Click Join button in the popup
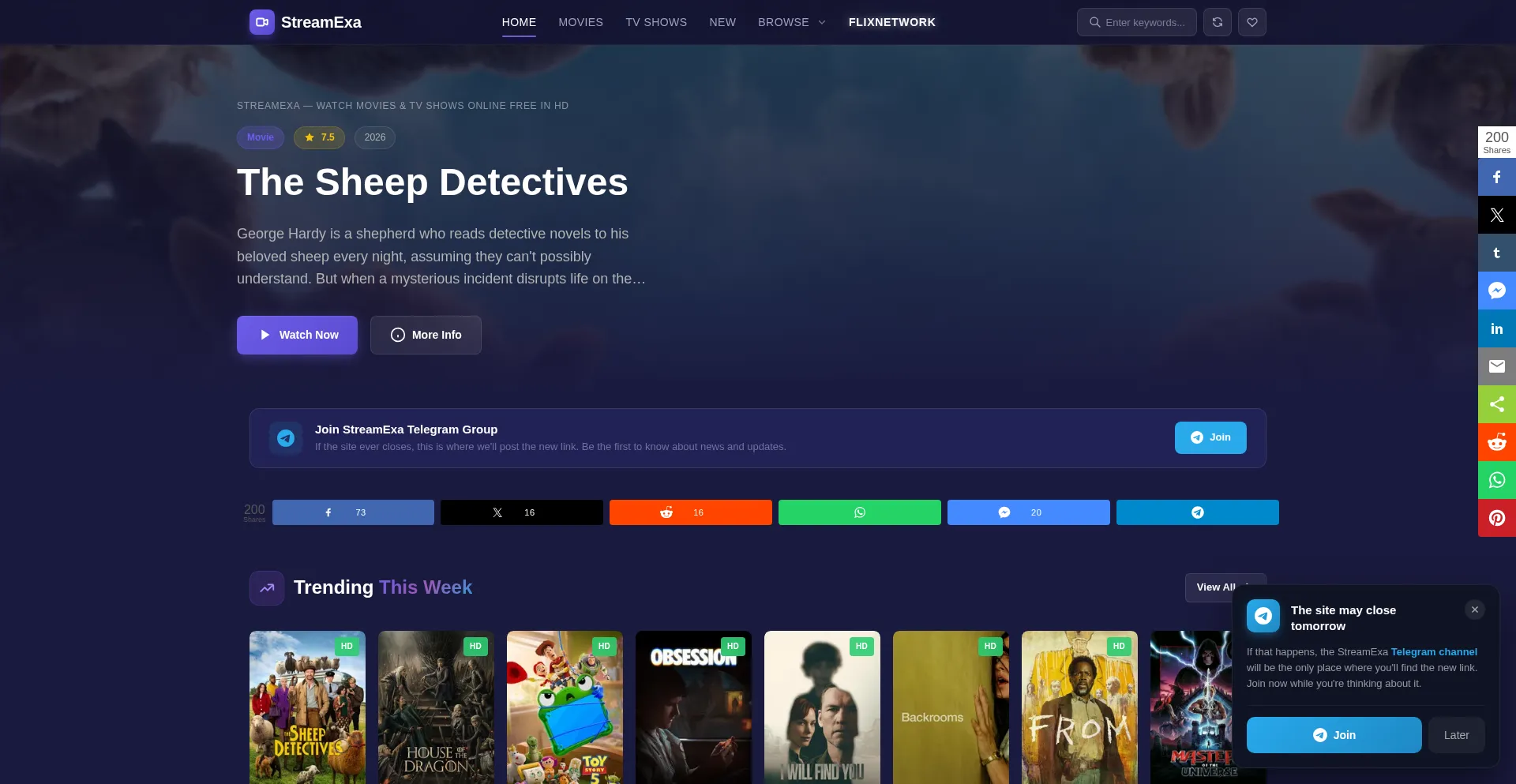The image size is (1516, 784). click(x=1334, y=735)
